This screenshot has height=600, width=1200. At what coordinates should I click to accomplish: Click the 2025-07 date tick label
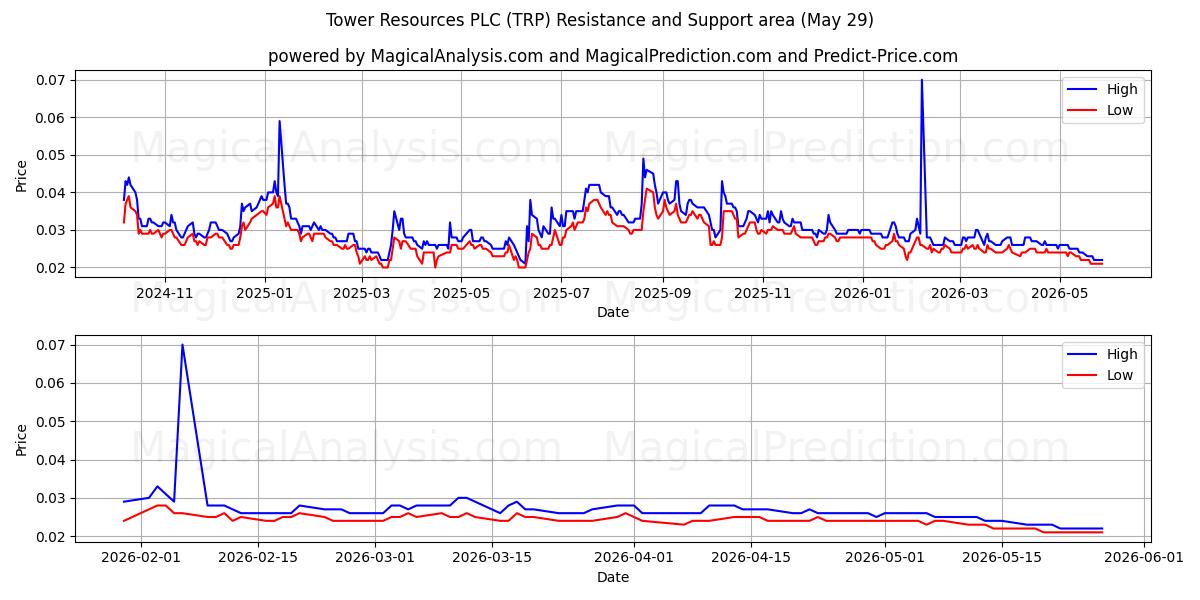pyautogui.click(x=562, y=293)
